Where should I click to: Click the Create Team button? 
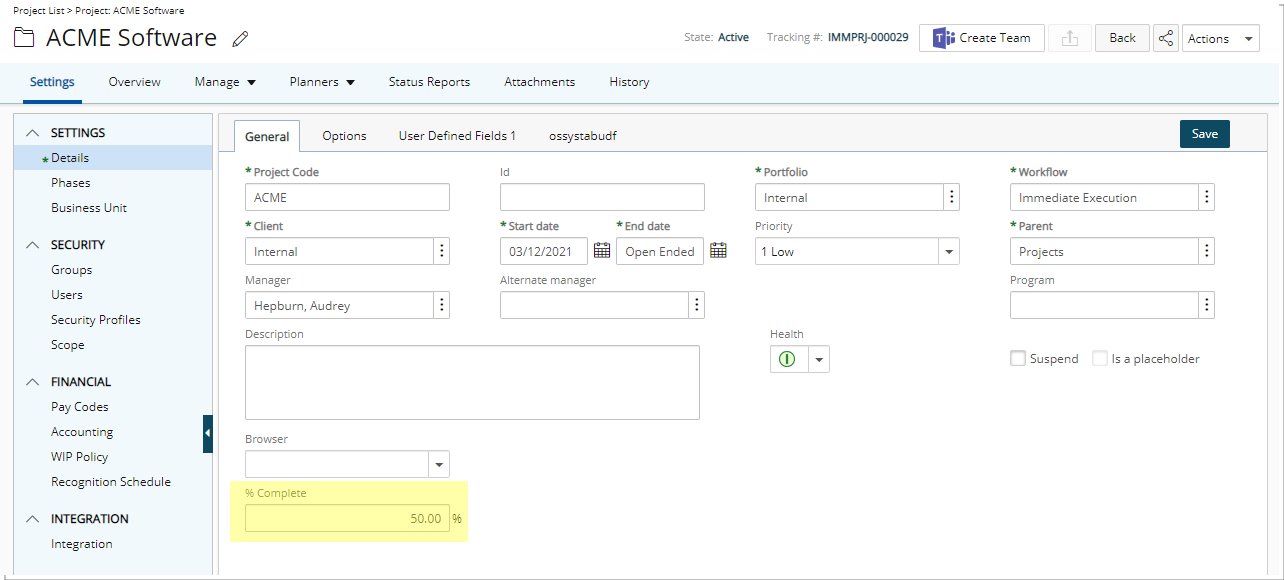tap(982, 38)
